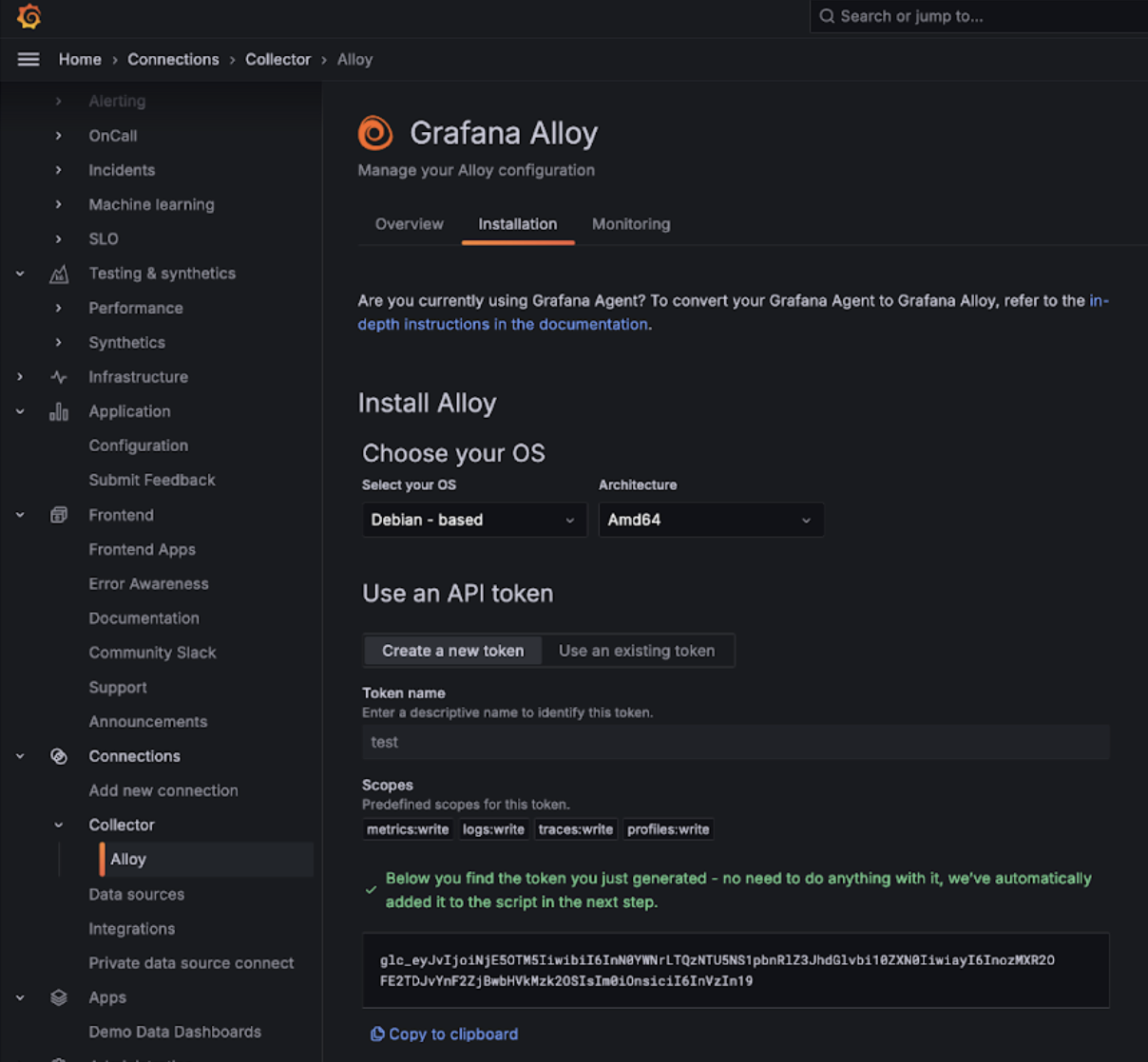
Task: Select the Infrastructure pulse icon in sidebar
Action: click(x=58, y=376)
